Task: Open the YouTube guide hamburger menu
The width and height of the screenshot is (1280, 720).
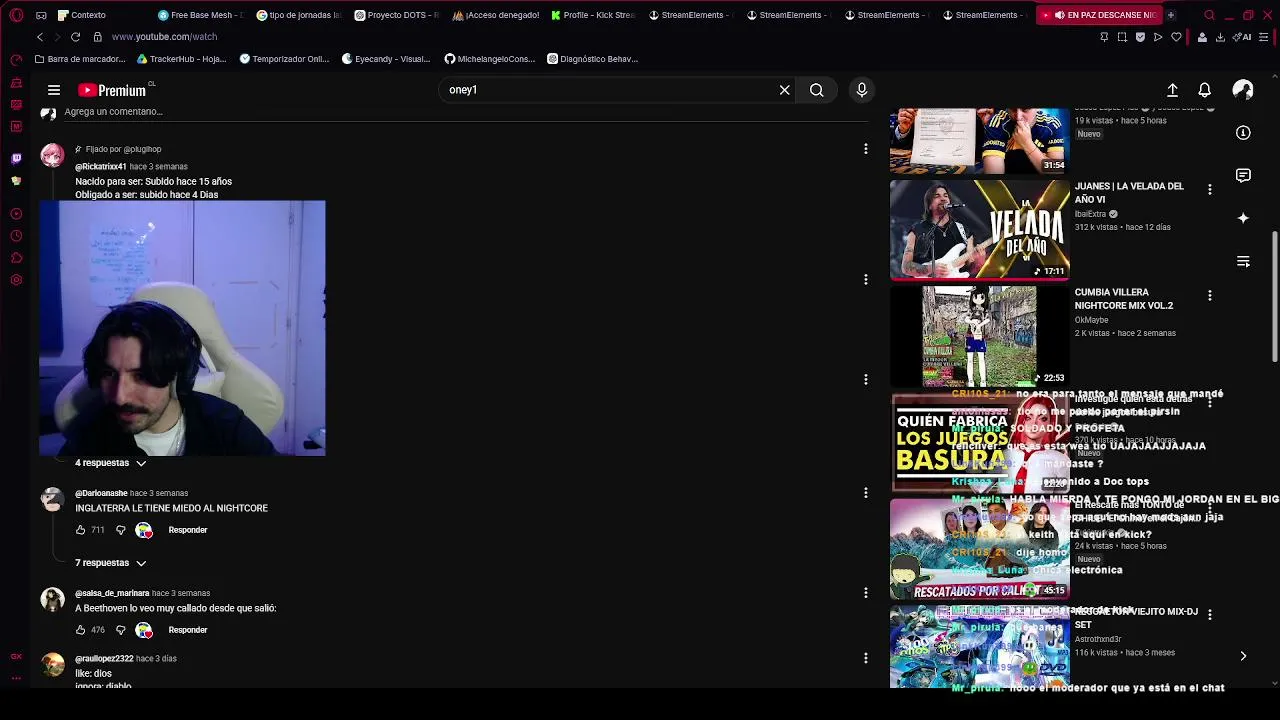Action: 54,90
